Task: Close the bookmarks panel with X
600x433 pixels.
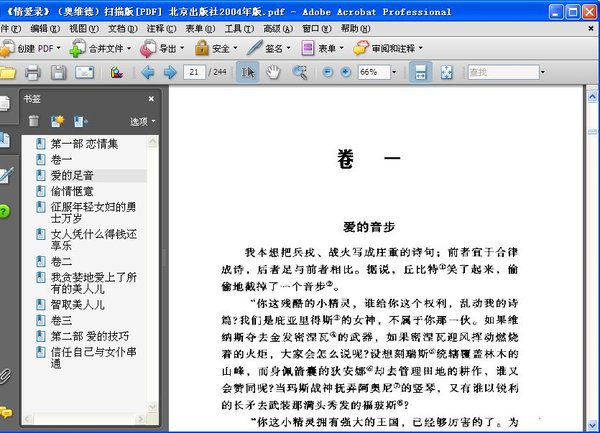Action: click(152, 98)
